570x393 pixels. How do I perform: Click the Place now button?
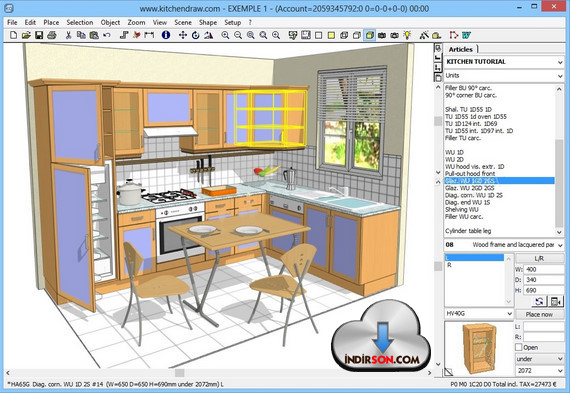coord(539,314)
